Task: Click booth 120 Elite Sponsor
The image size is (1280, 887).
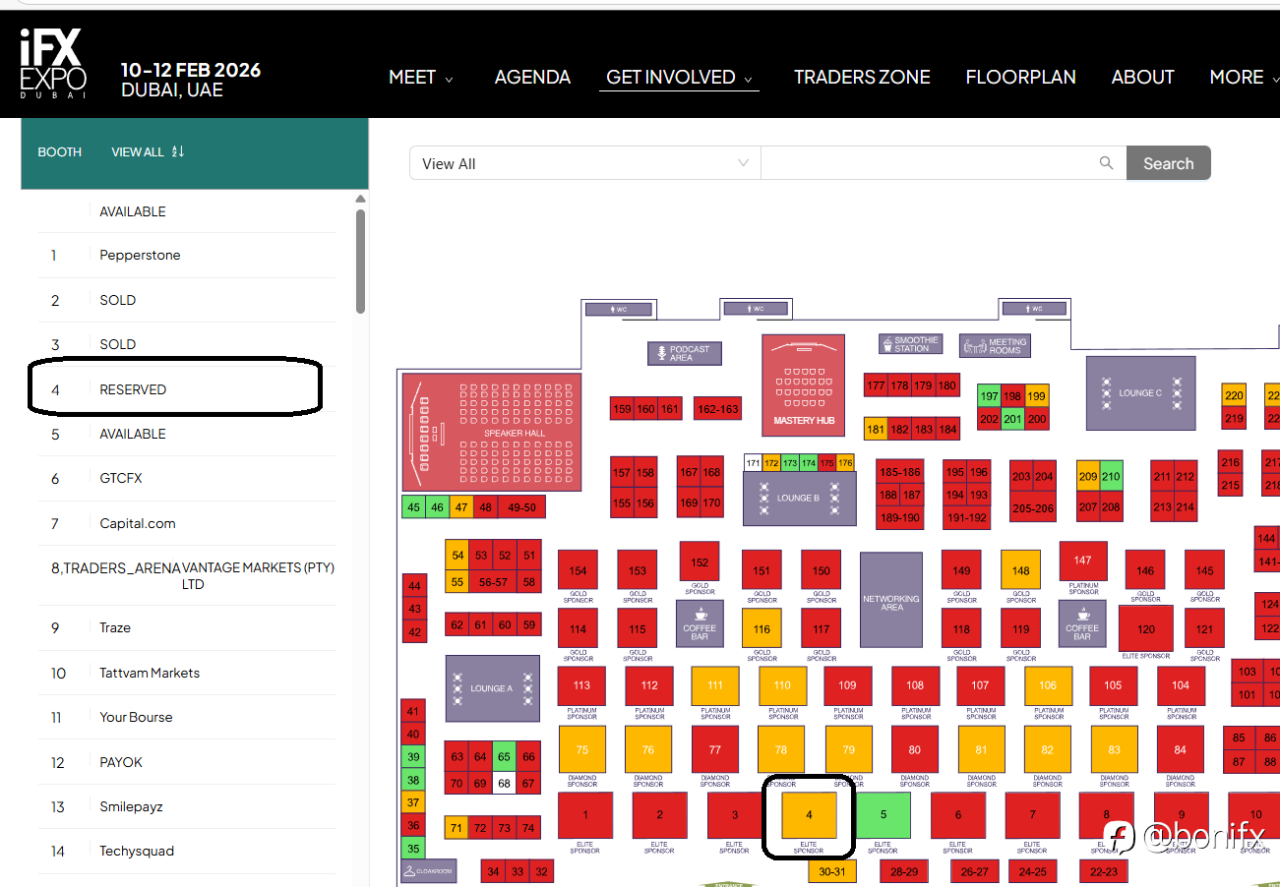Action: (x=1146, y=629)
